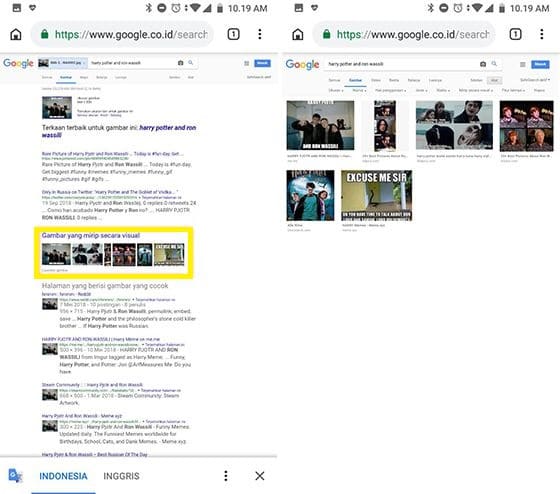Switch to the Semua tab in left page
Image resolution: width=560 pixels, height=494 pixels.
tap(47, 77)
